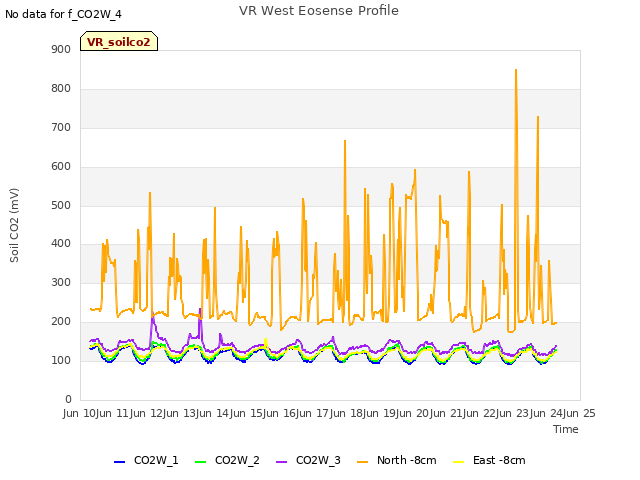
Task: Click the Jun 18 x-axis label
Action: click(348, 413)
